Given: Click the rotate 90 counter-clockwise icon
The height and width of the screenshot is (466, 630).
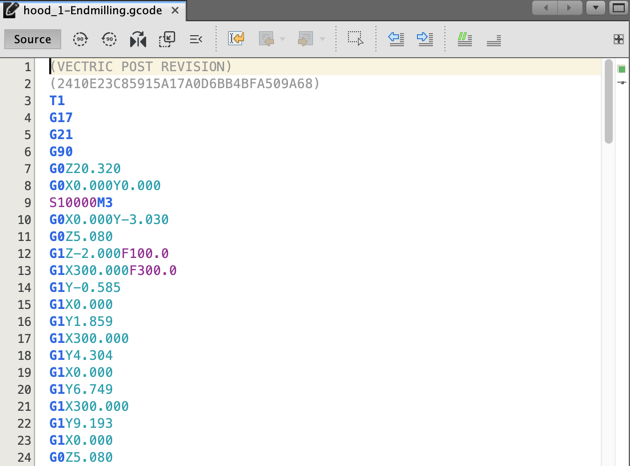Looking at the screenshot, I should (x=109, y=39).
